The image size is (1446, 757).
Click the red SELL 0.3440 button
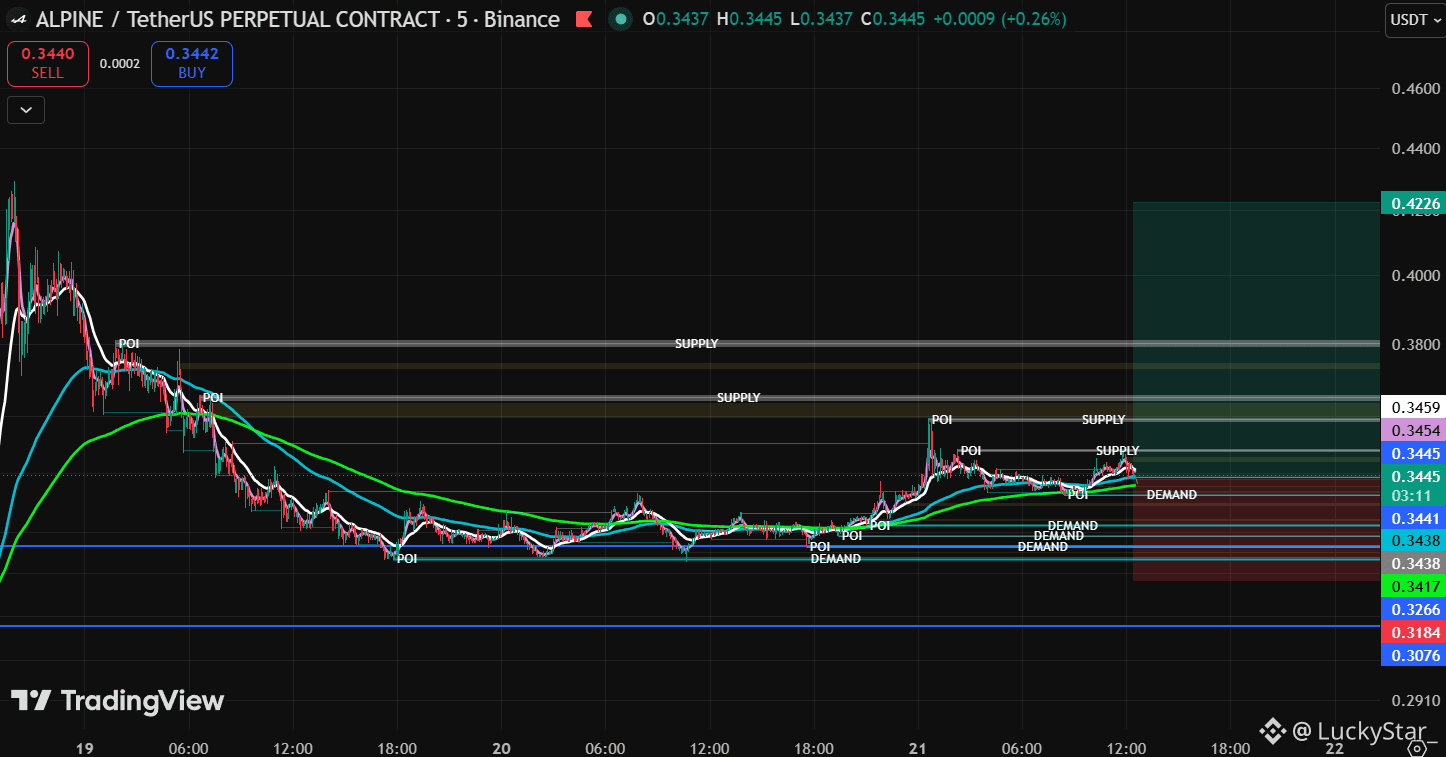coord(47,64)
